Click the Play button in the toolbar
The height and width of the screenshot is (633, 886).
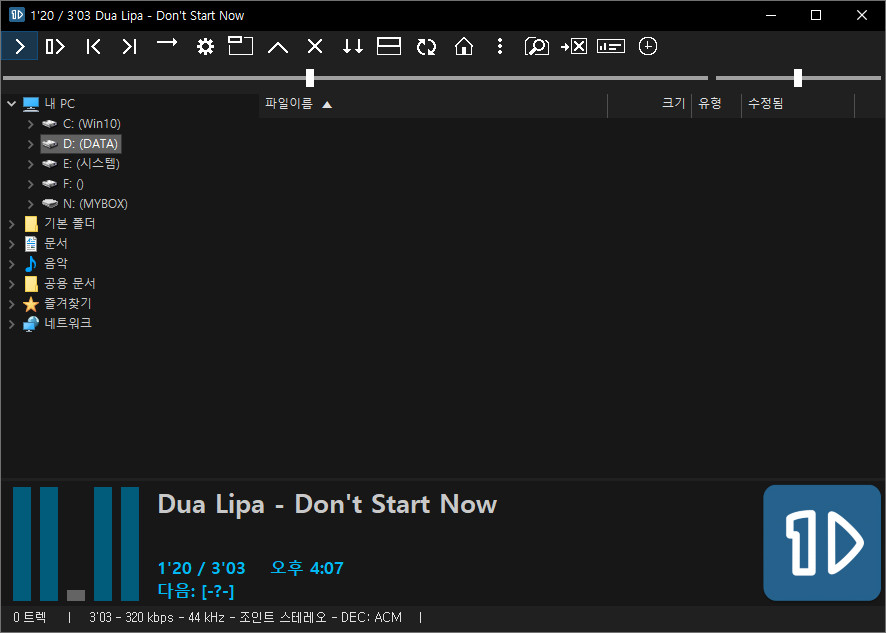[x=20, y=46]
